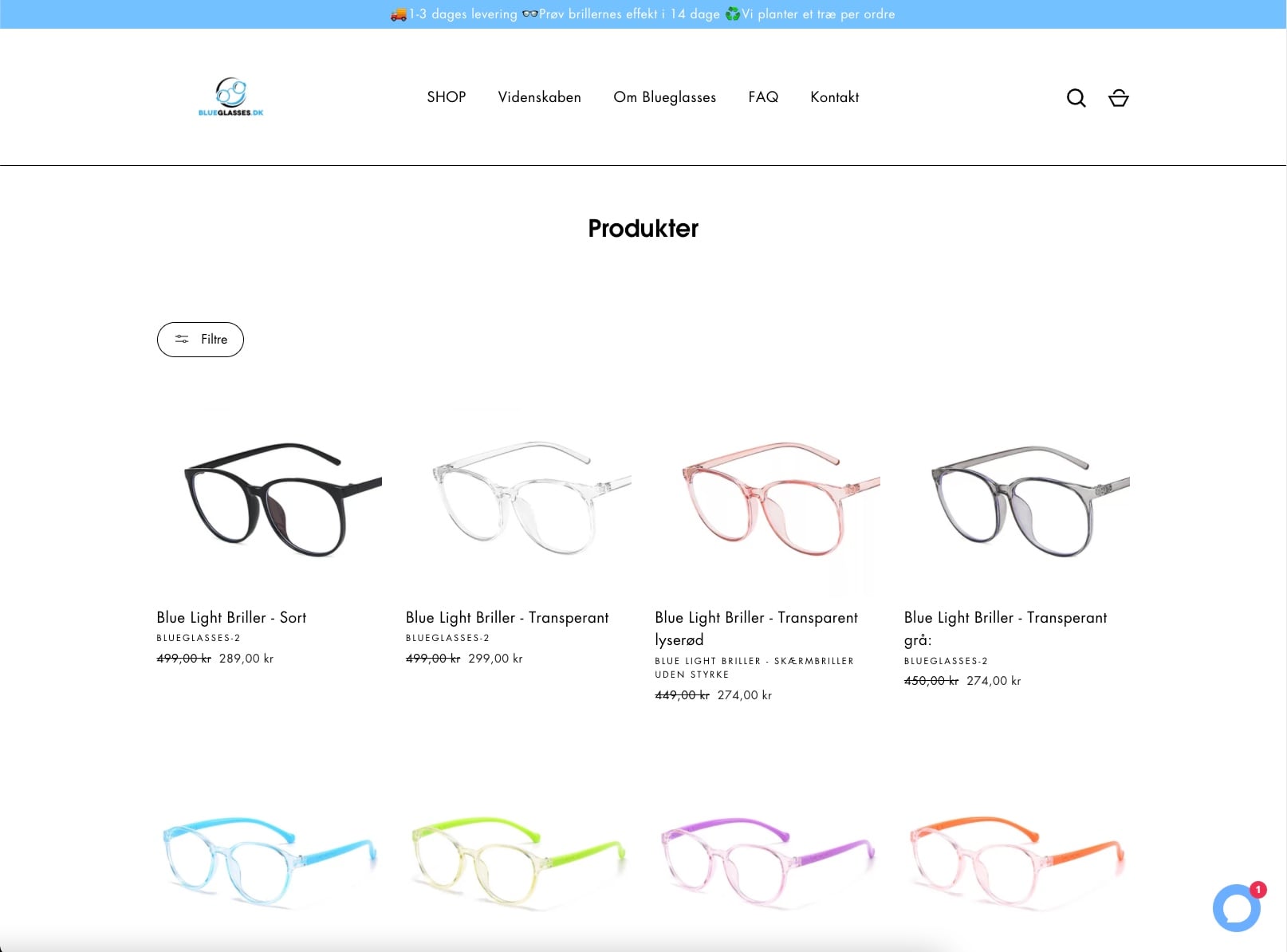Open the Videnskaben menu item
Screen dimensions: 1287x952
[539, 97]
